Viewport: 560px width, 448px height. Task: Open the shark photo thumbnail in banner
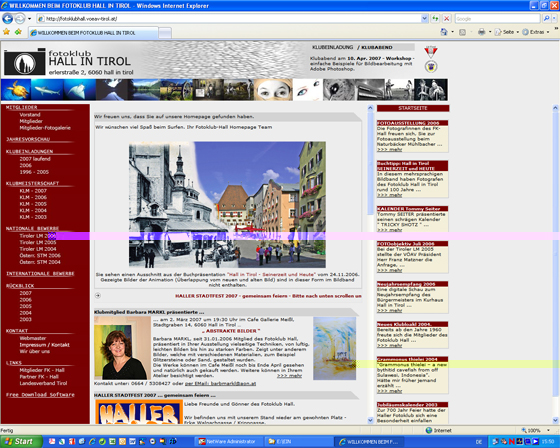pyautogui.click(x=47, y=90)
